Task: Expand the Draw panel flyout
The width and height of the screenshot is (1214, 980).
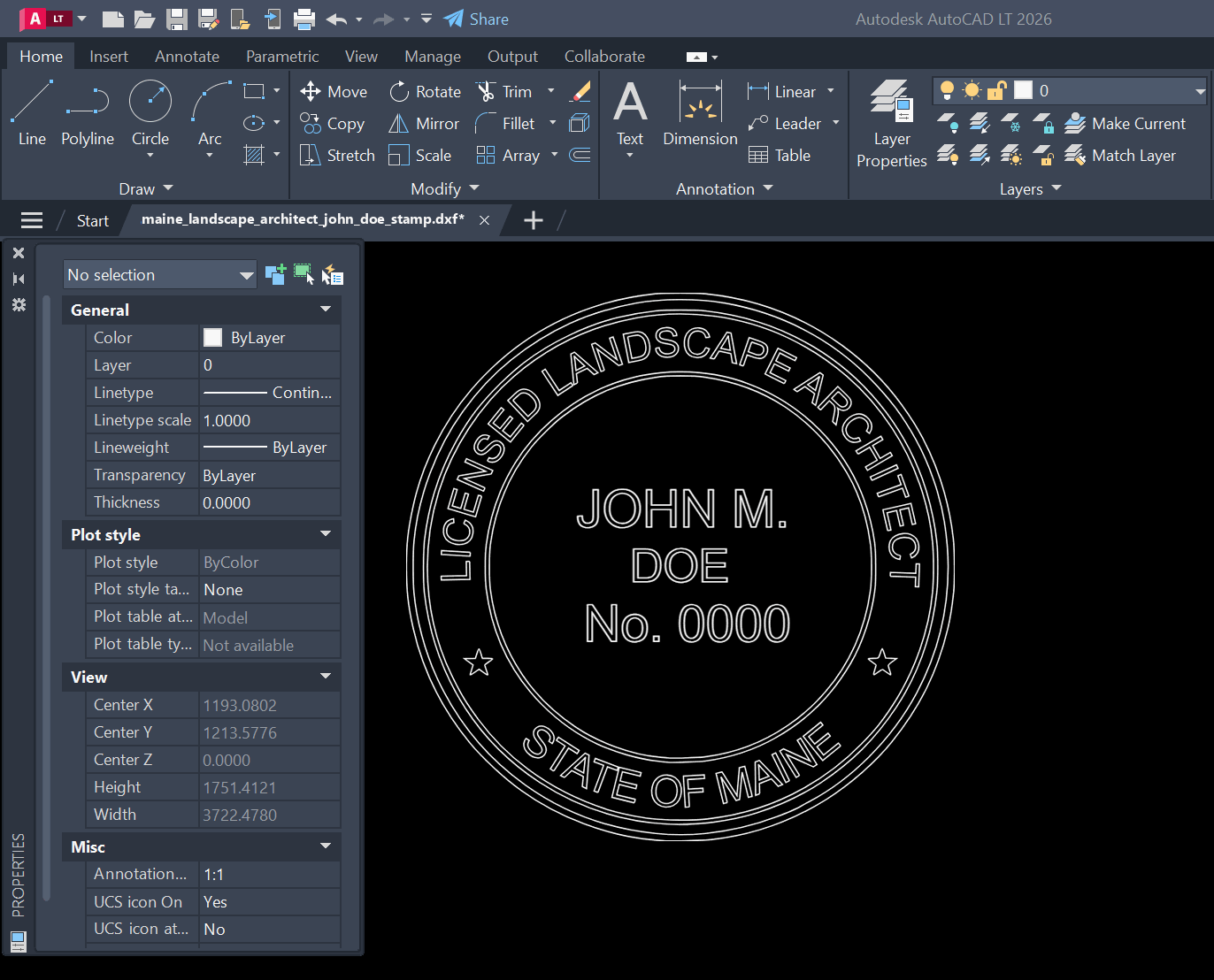Action: click(x=146, y=188)
